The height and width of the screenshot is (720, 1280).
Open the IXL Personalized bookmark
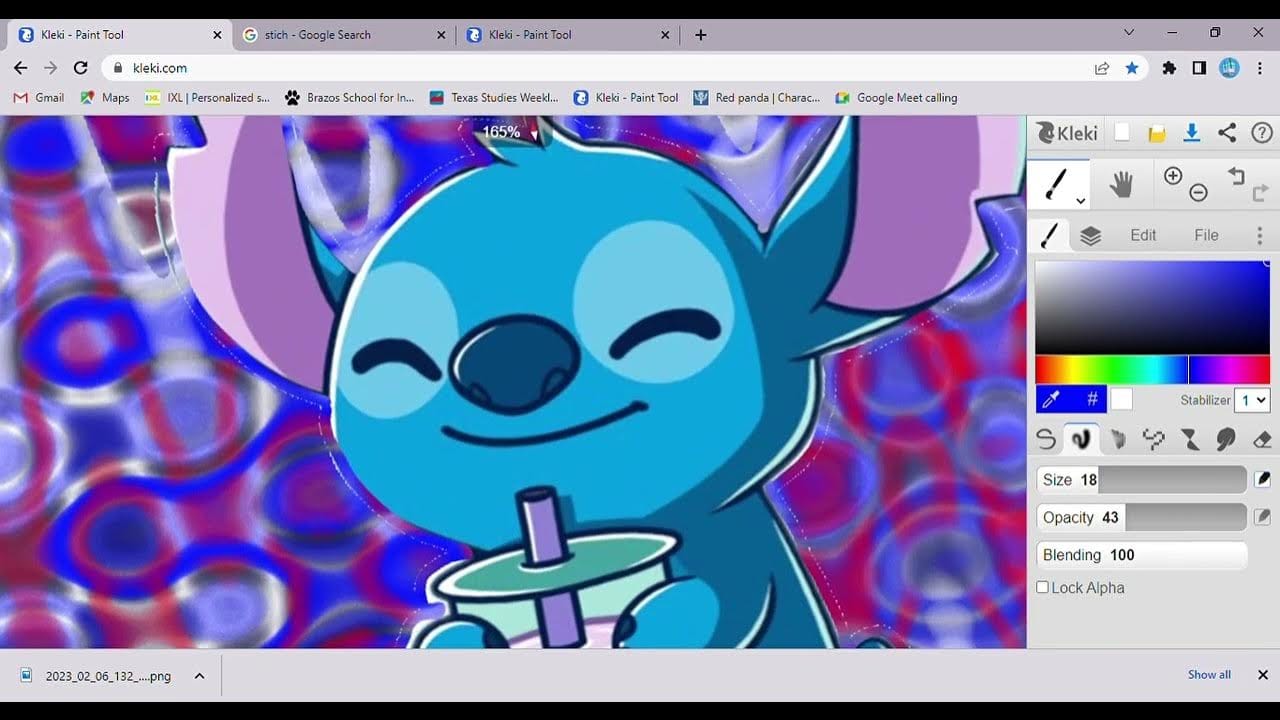(x=208, y=98)
